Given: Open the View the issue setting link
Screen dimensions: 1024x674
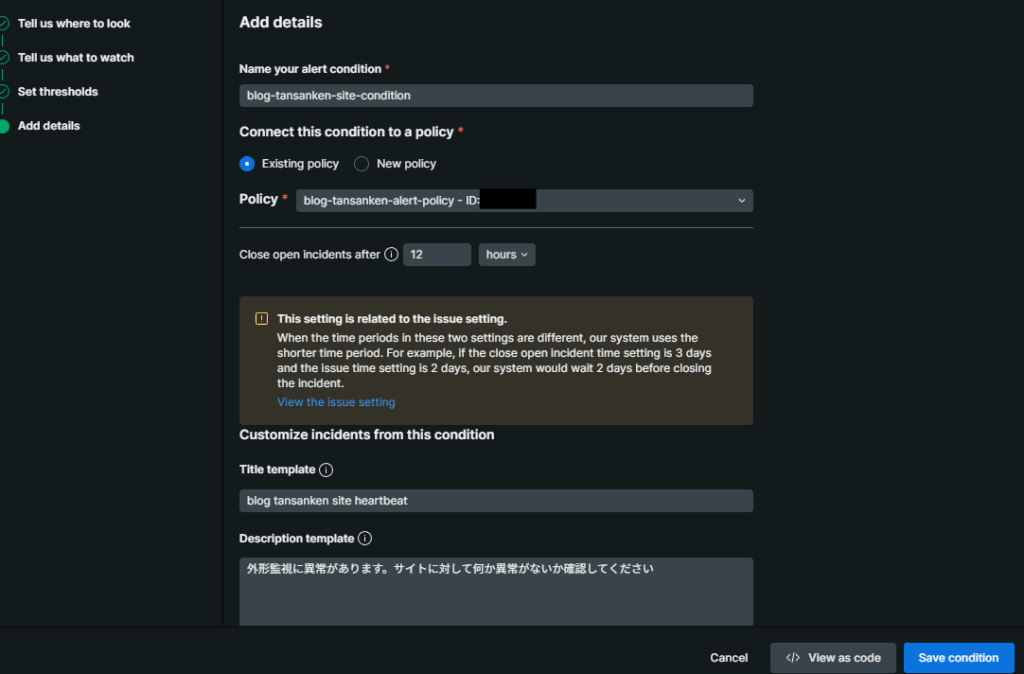Looking at the screenshot, I should (336, 403).
